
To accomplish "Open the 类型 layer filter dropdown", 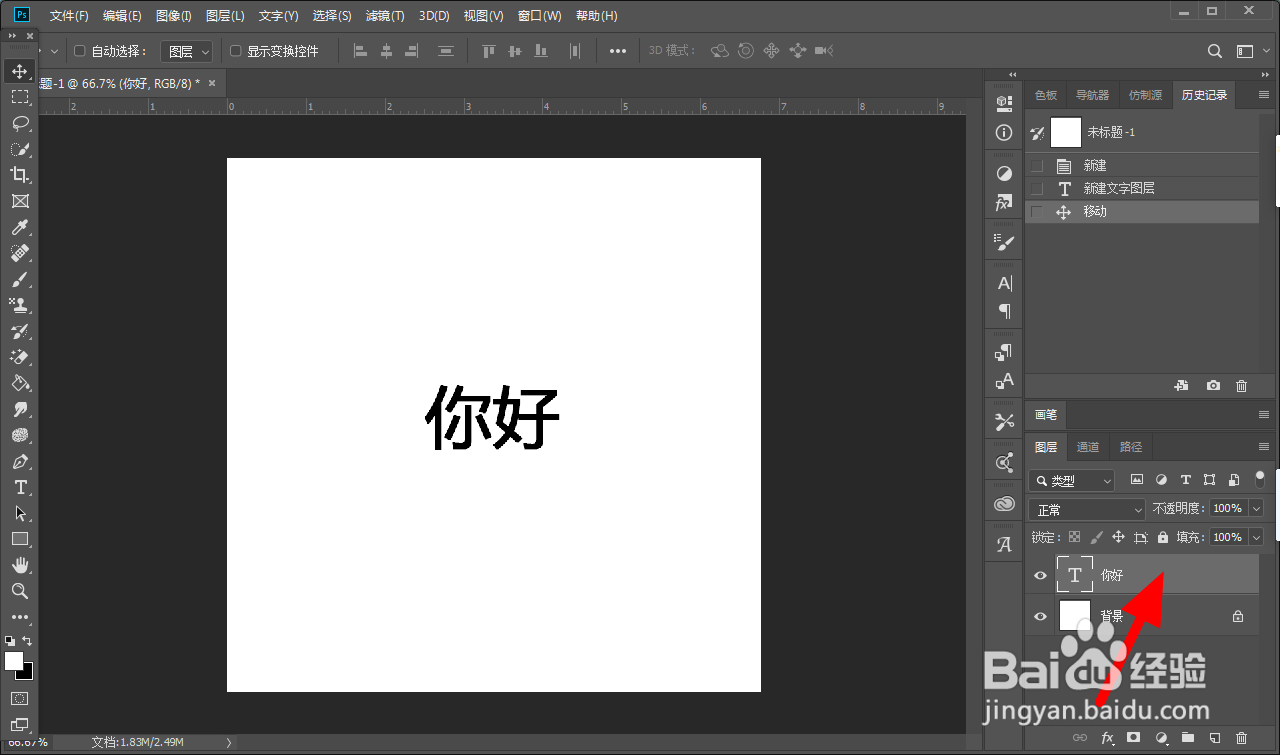I will click(1072, 481).
